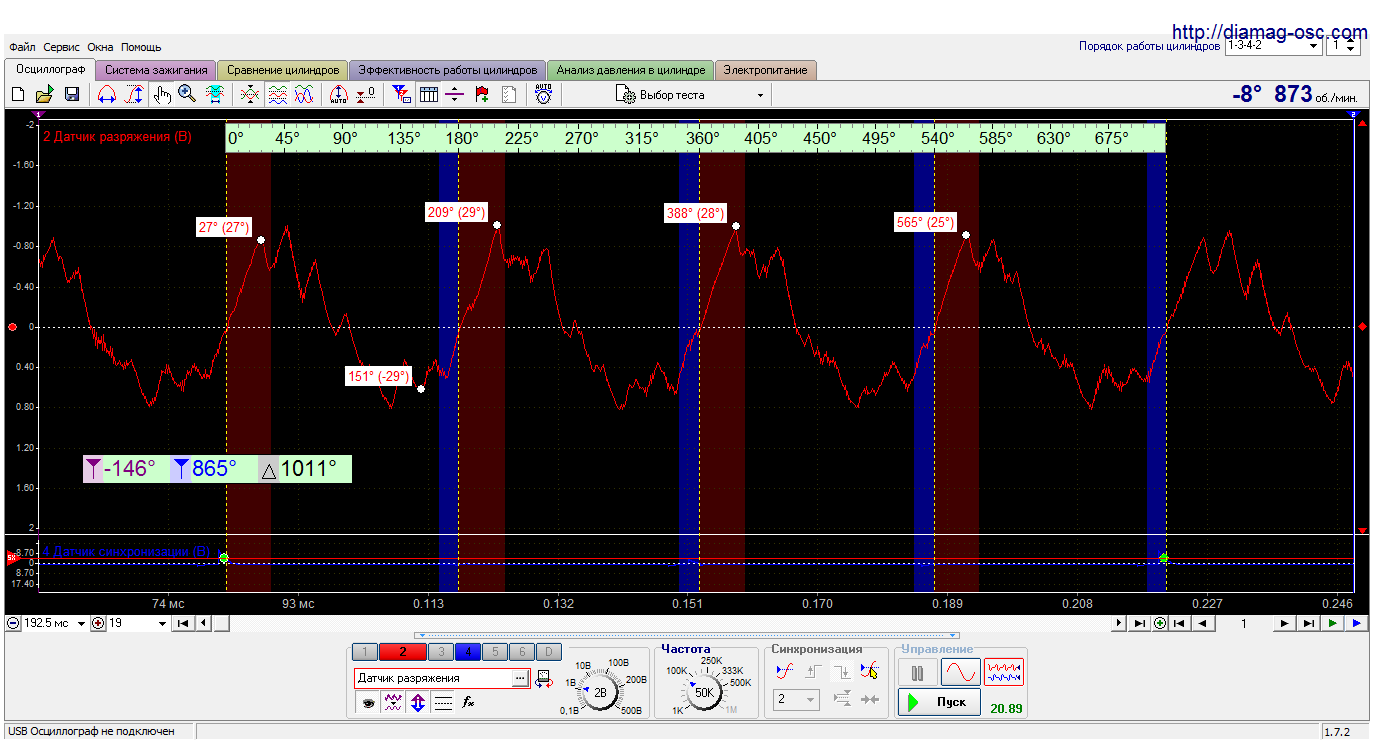The image size is (1382, 744).
Task: Click the dashed lines style icon
Action: coord(444,703)
